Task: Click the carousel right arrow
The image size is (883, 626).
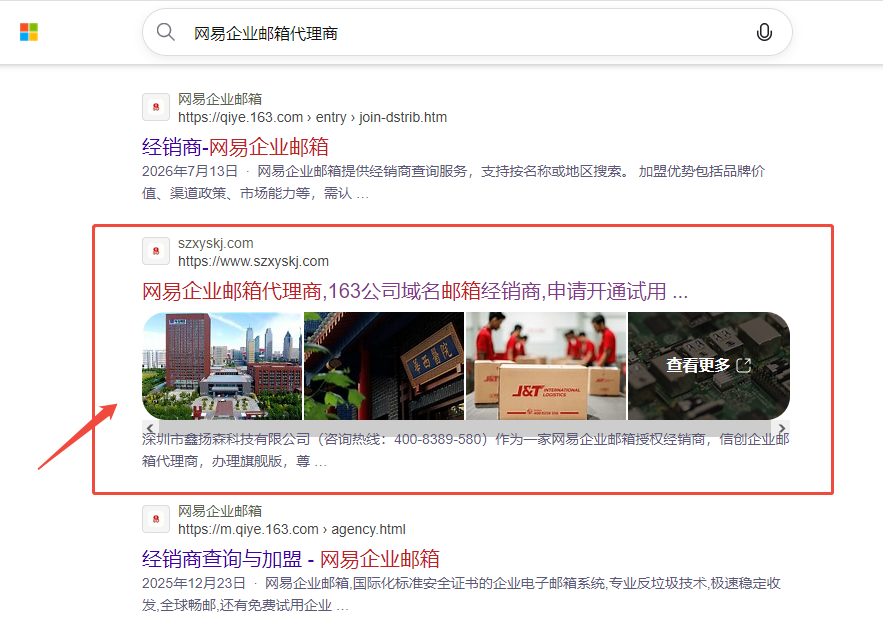Action: click(x=782, y=428)
